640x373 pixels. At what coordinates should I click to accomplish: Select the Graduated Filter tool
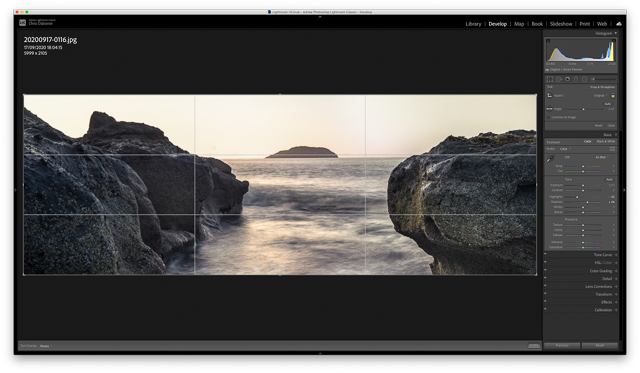(x=576, y=79)
